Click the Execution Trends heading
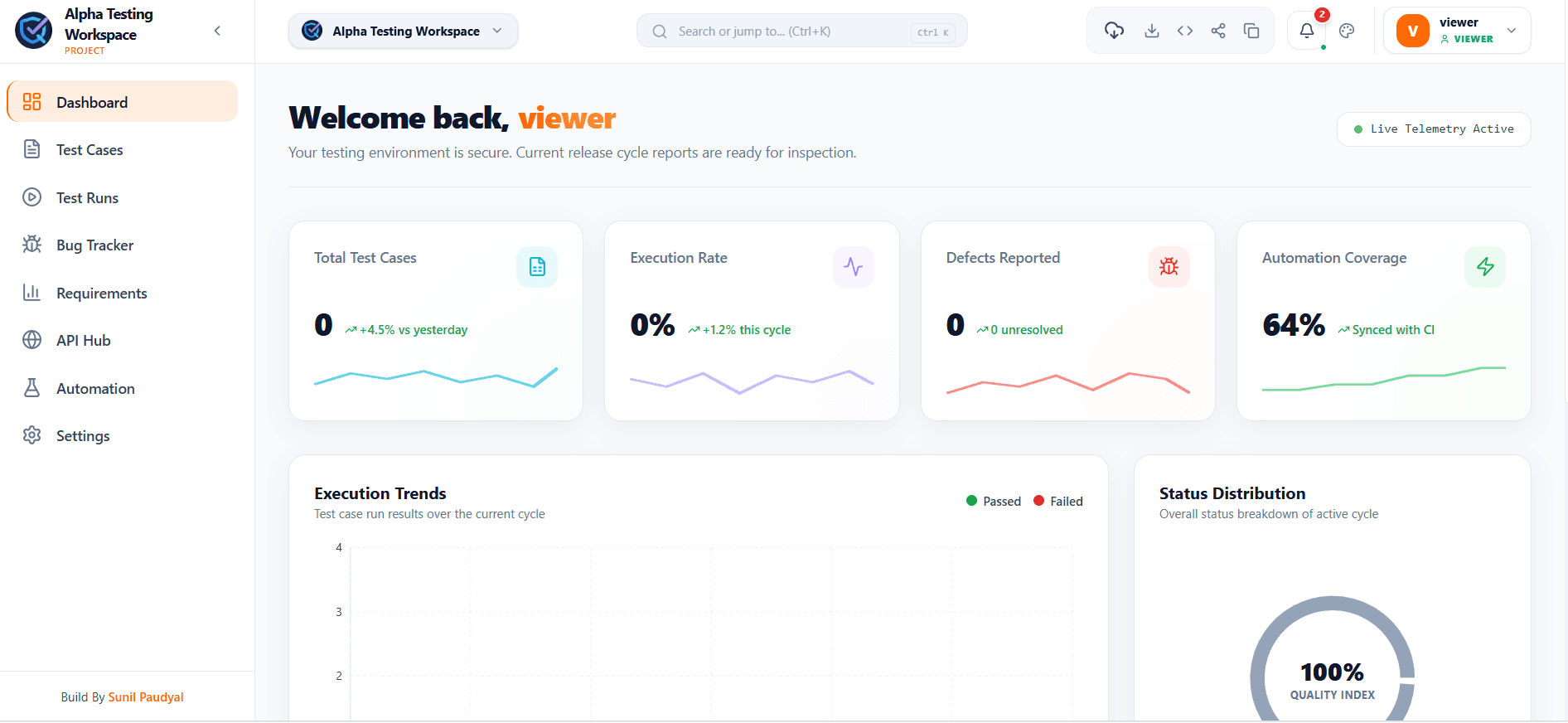 tap(380, 493)
